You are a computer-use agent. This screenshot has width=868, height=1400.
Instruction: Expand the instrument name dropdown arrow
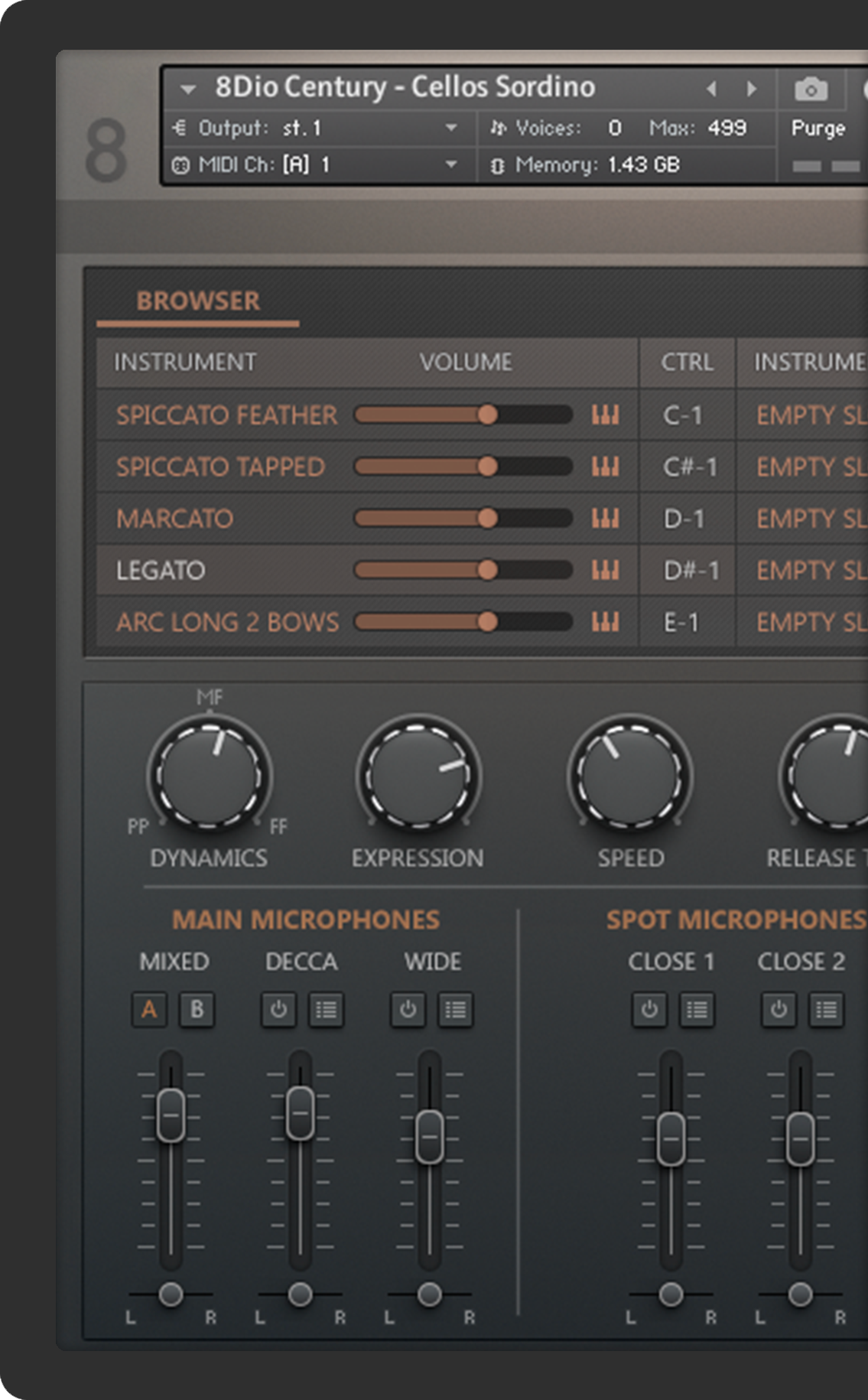click(x=188, y=90)
